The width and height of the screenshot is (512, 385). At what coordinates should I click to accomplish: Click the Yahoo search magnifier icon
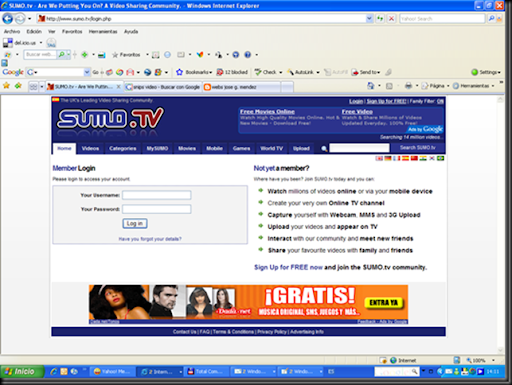[491, 19]
